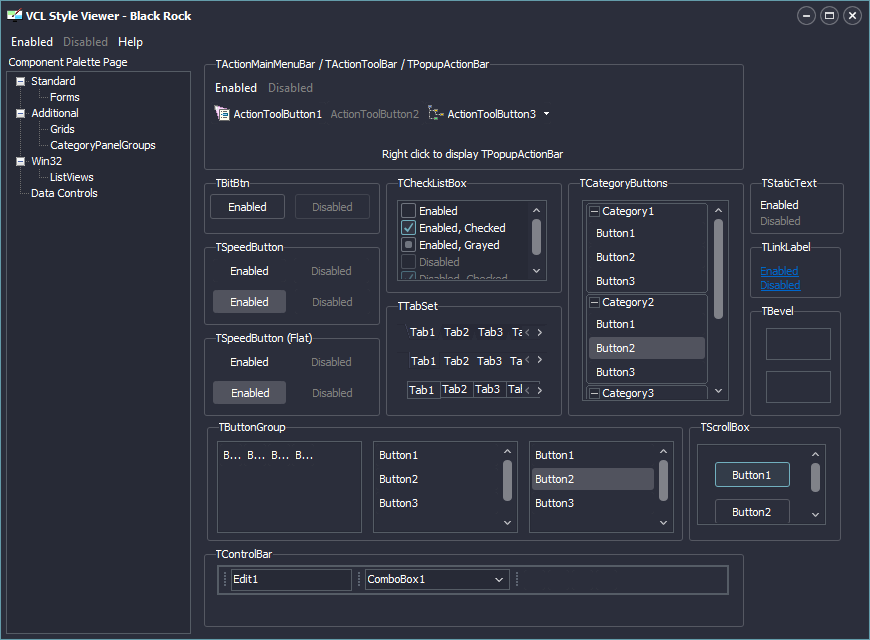Select Tab1 in first tab set row
Image resolution: width=870 pixels, height=640 pixels.
click(422, 332)
